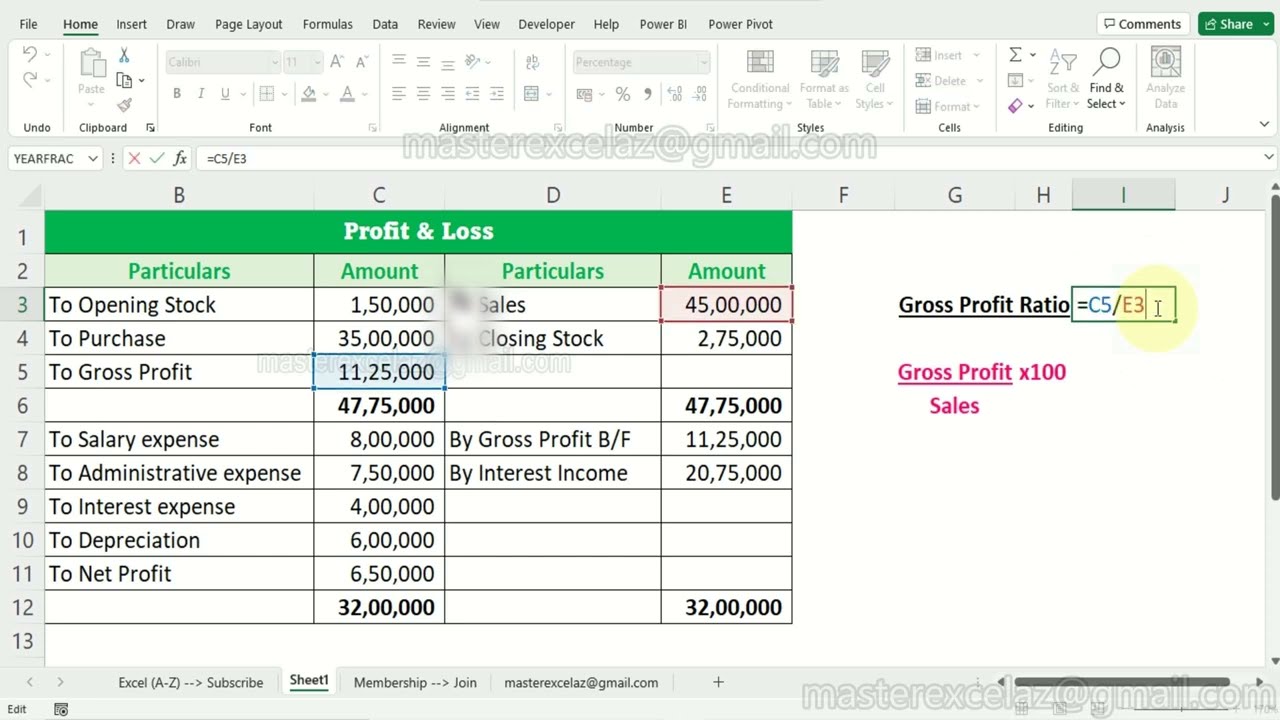Image resolution: width=1280 pixels, height=720 pixels.
Task: Click the AutoSum sigma icon
Action: tap(1015, 55)
